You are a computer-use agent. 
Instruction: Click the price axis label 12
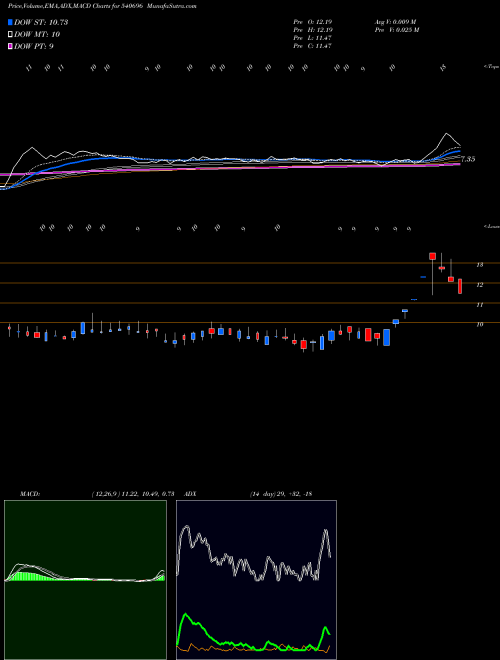(x=479, y=285)
